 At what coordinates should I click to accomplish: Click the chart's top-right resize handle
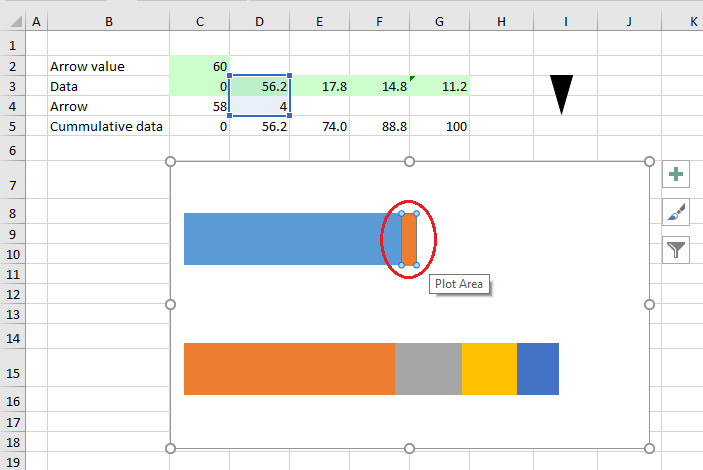(649, 161)
